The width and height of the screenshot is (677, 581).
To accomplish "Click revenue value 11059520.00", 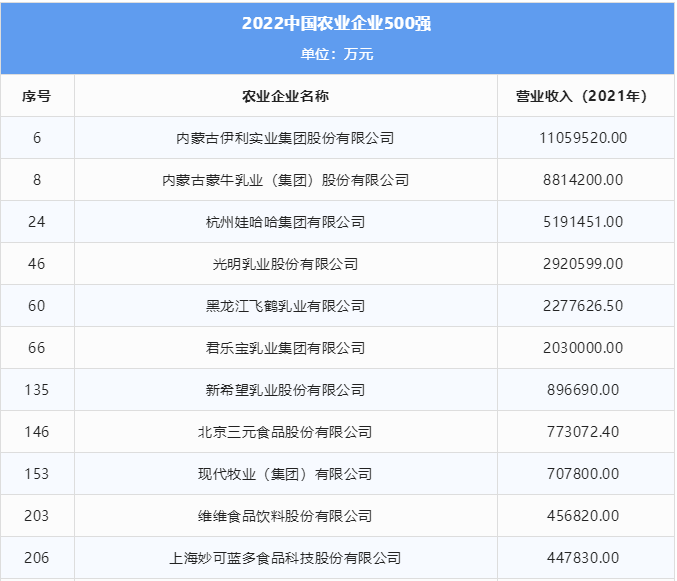I will pyautogui.click(x=583, y=138).
